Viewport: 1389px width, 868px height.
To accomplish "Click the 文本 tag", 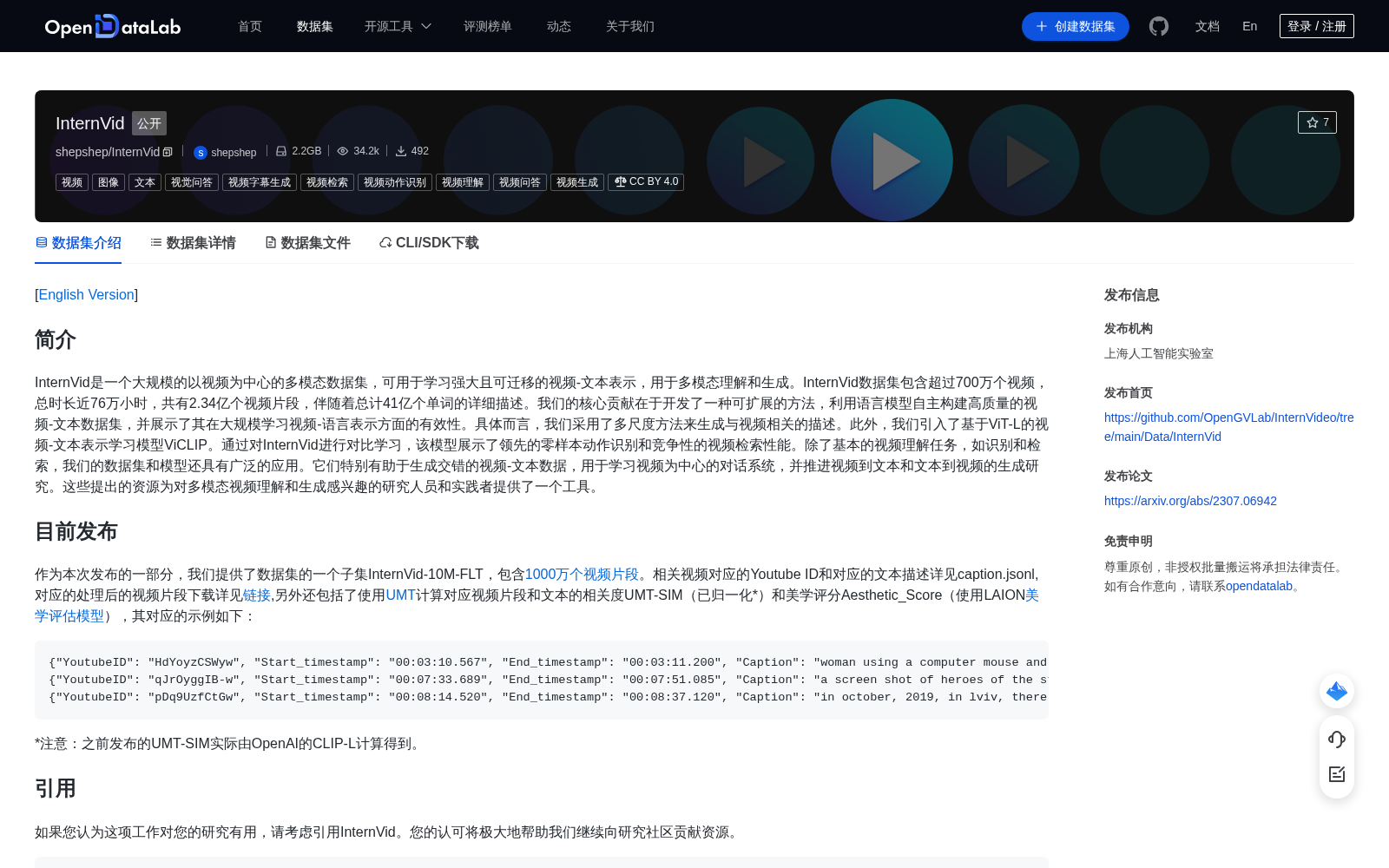I will tap(145, 182).
